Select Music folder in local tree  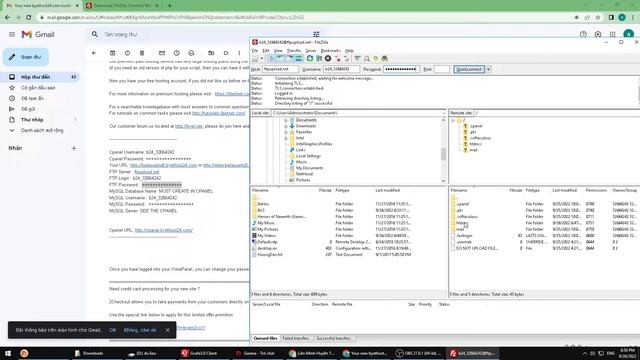pyautogui.click(x=302, y=162)
